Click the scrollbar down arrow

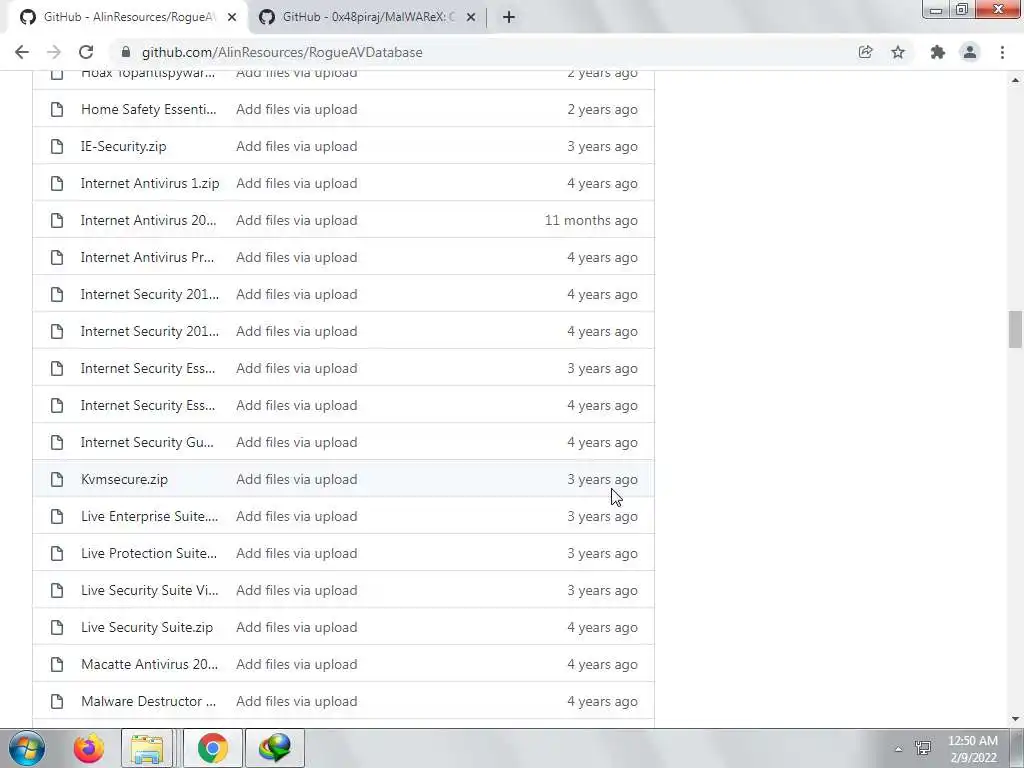pyautogui.click(x=1015, y=719)
